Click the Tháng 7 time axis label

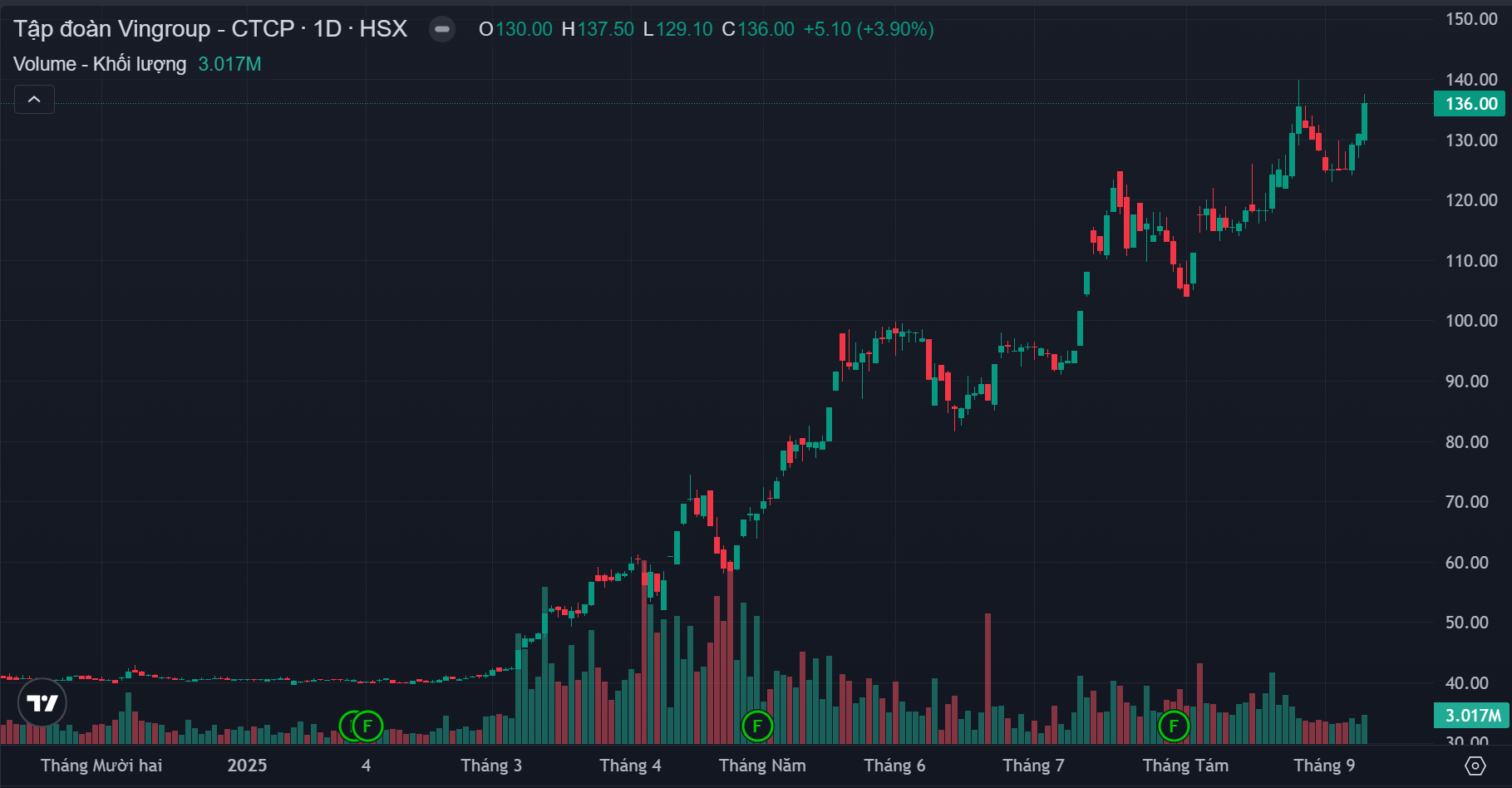[x=1033, y=766]
